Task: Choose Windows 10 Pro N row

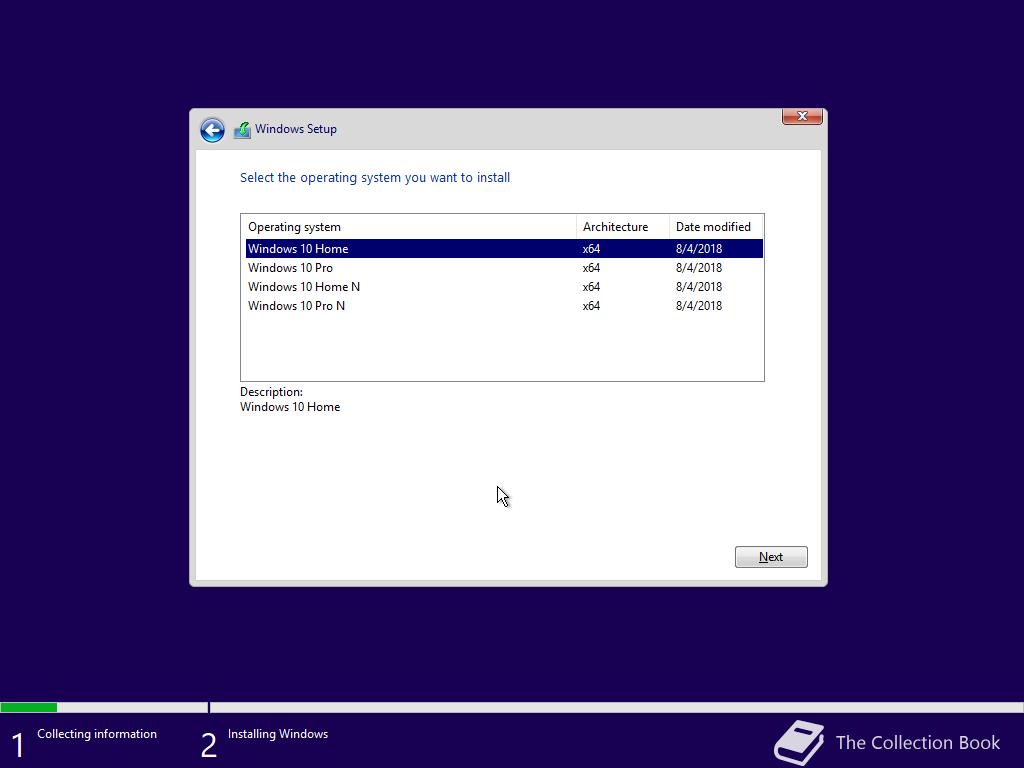Action: (504, 306)
